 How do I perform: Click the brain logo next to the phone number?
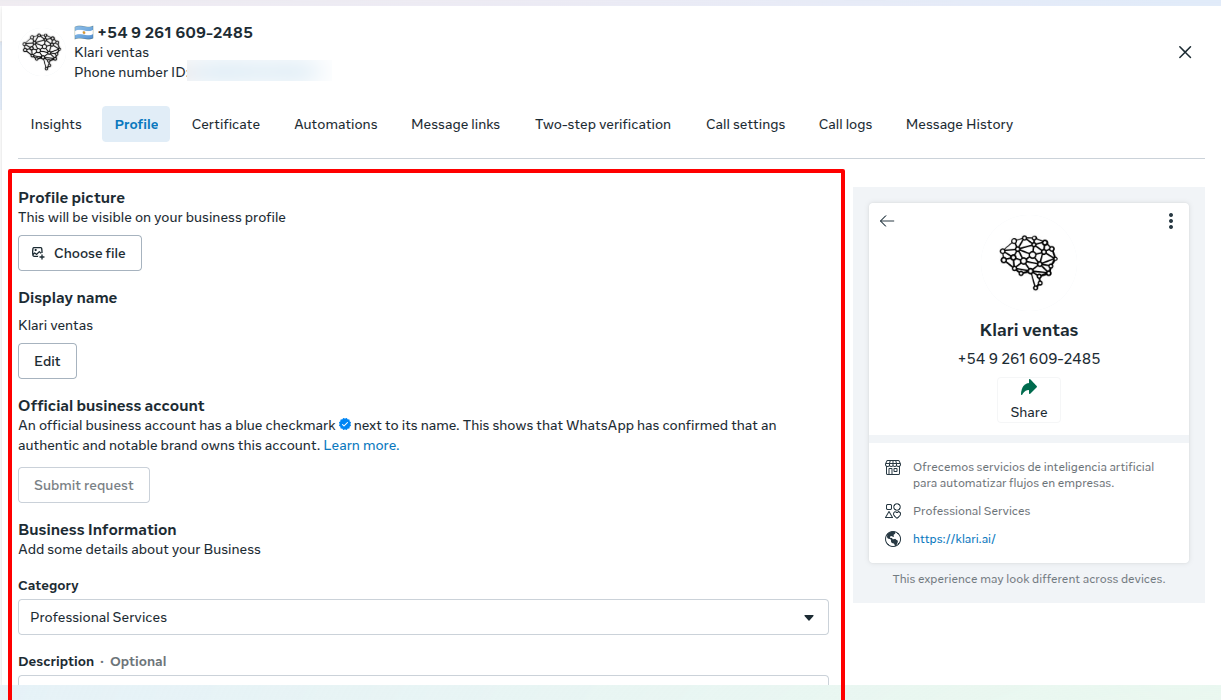(x=42, y=51)
